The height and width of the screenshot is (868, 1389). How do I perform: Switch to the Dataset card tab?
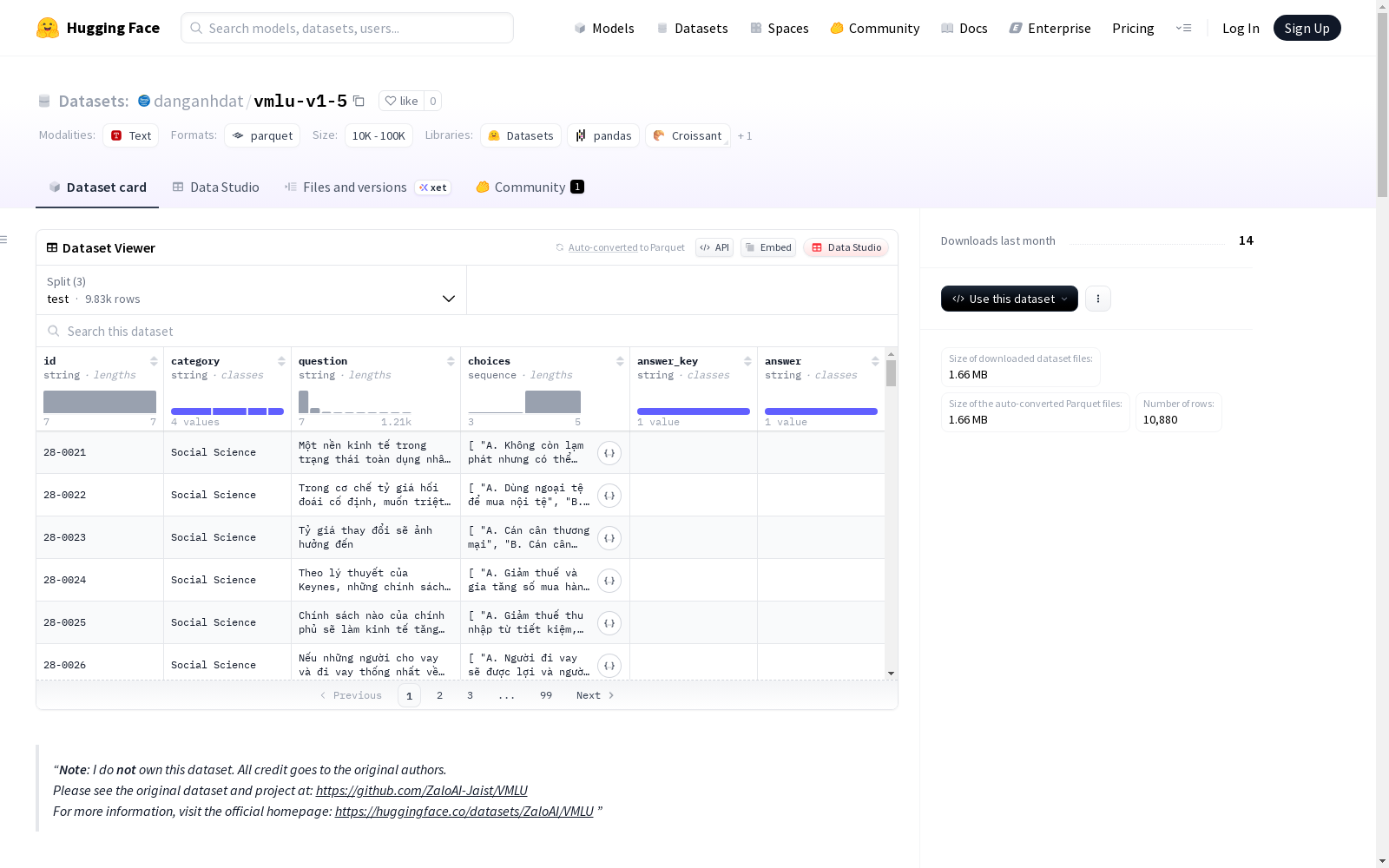pos(97,187)
